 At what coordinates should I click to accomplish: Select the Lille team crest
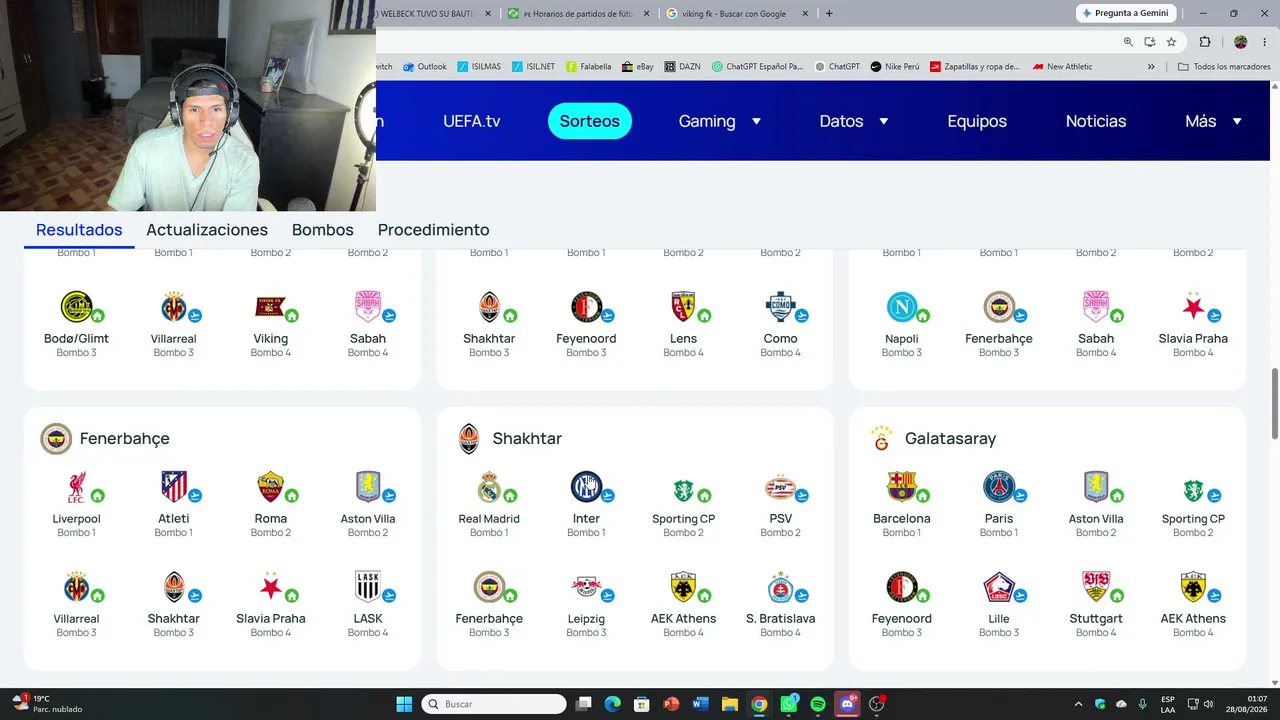click(x=998, y=587)
